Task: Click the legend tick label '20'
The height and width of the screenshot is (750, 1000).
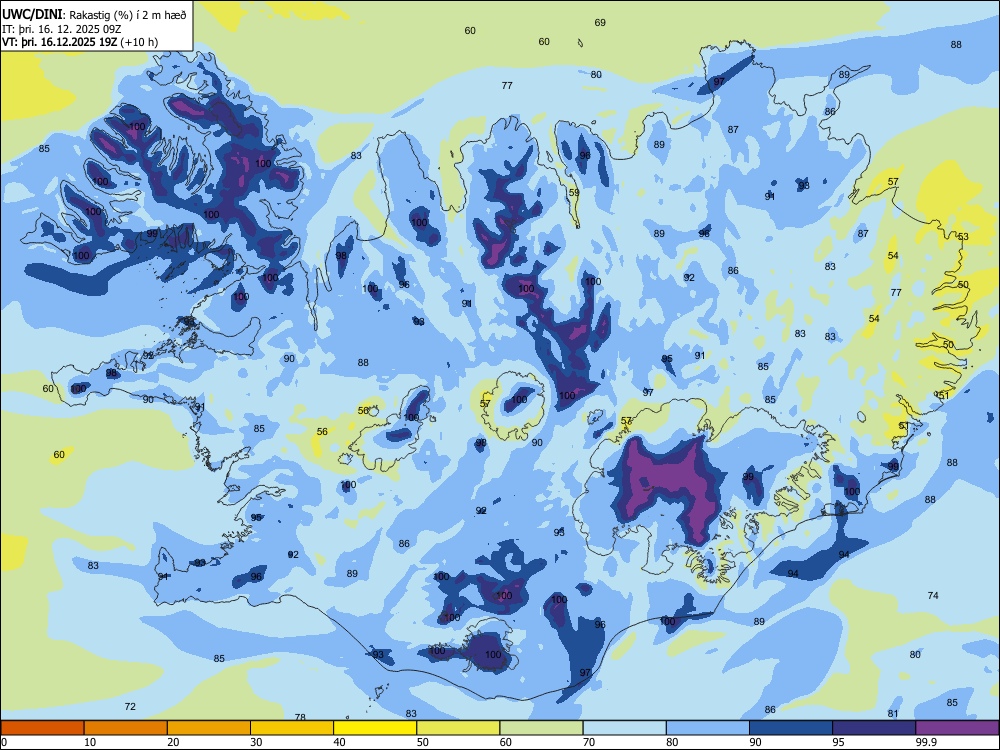Action: click(x=173, y=742)
